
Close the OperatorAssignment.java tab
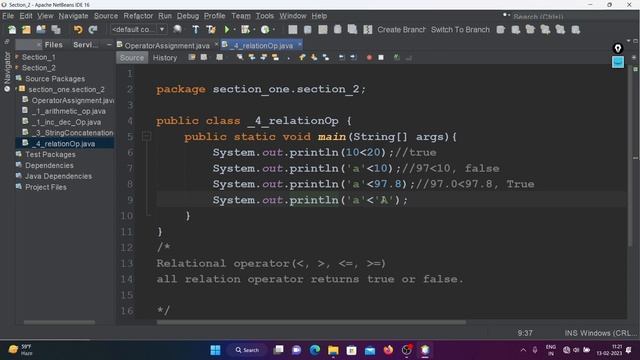[x=216, y=44]
